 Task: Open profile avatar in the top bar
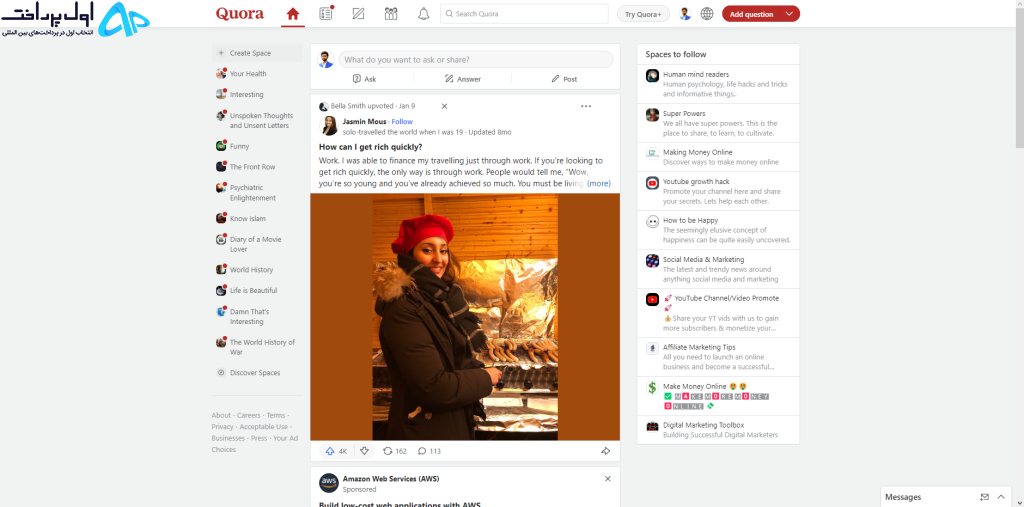(685, 14)
